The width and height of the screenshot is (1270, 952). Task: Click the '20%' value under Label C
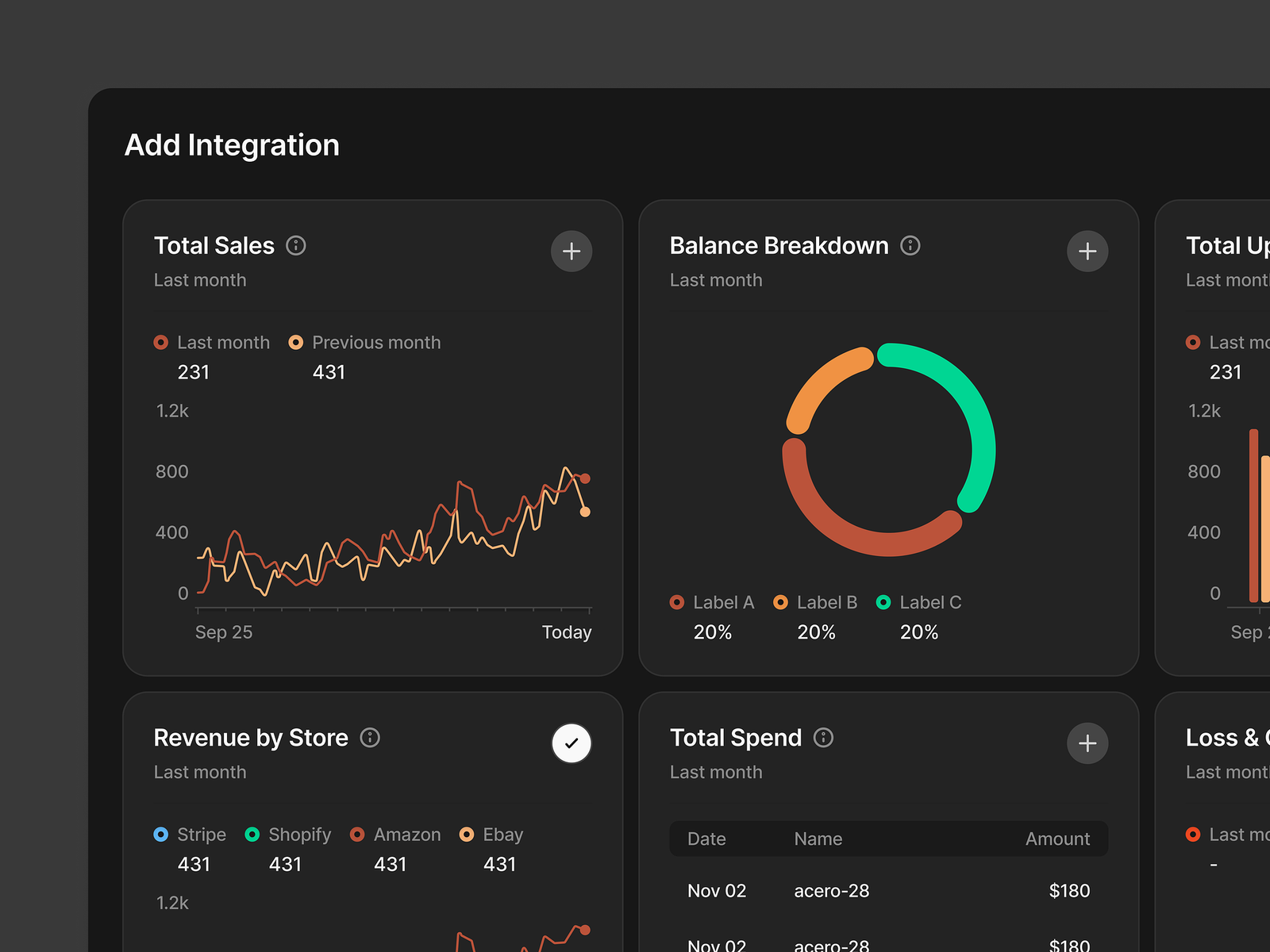[x=919, y=632]
